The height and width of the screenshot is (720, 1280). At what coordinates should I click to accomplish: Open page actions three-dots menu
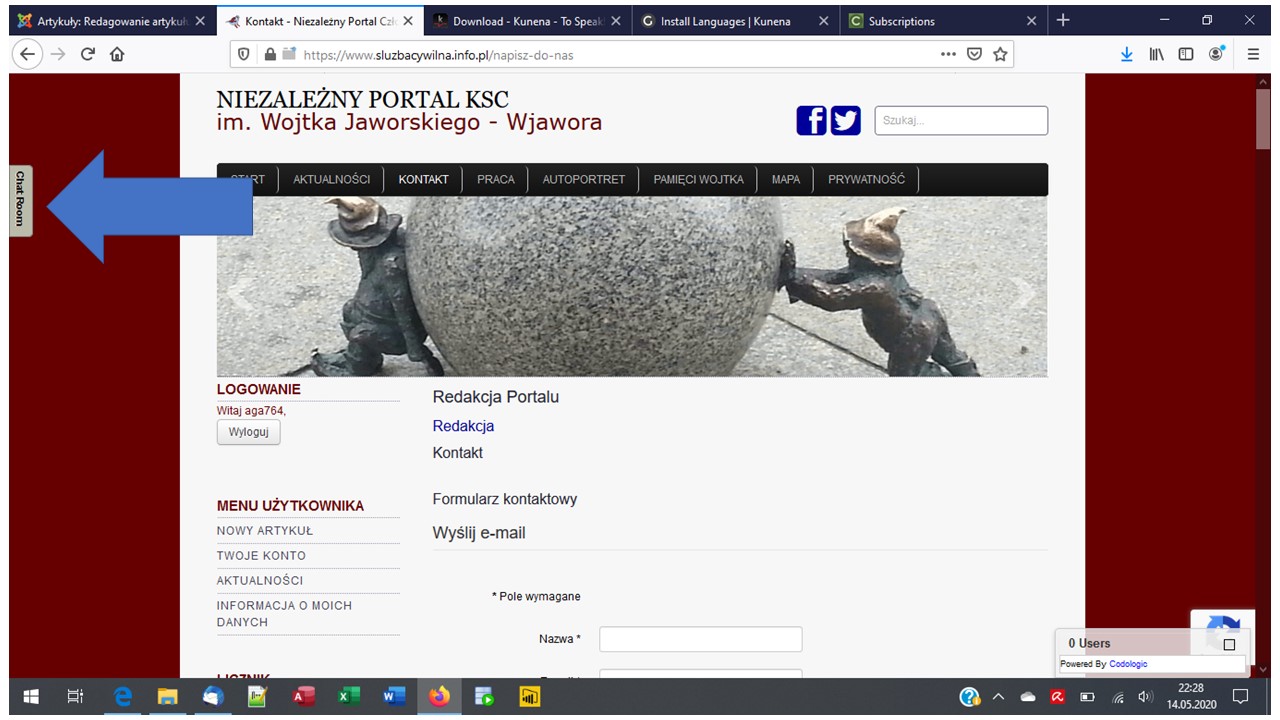click(x=948, y=55)
